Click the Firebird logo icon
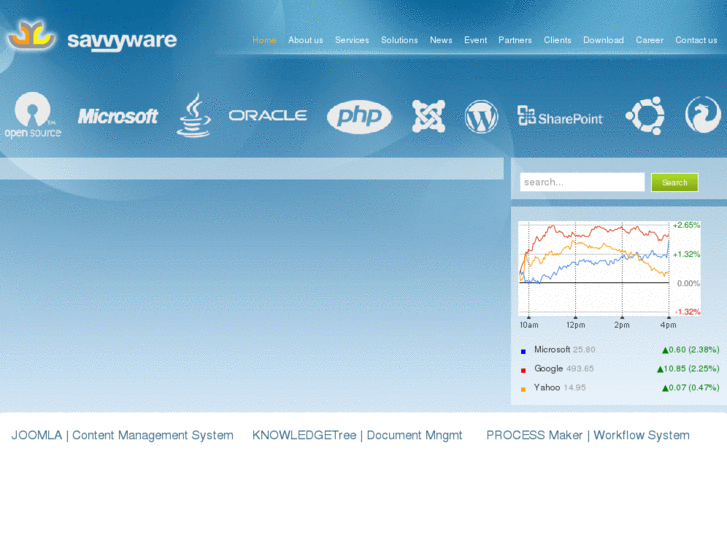The image size is (727, 545). coord(703,115)
